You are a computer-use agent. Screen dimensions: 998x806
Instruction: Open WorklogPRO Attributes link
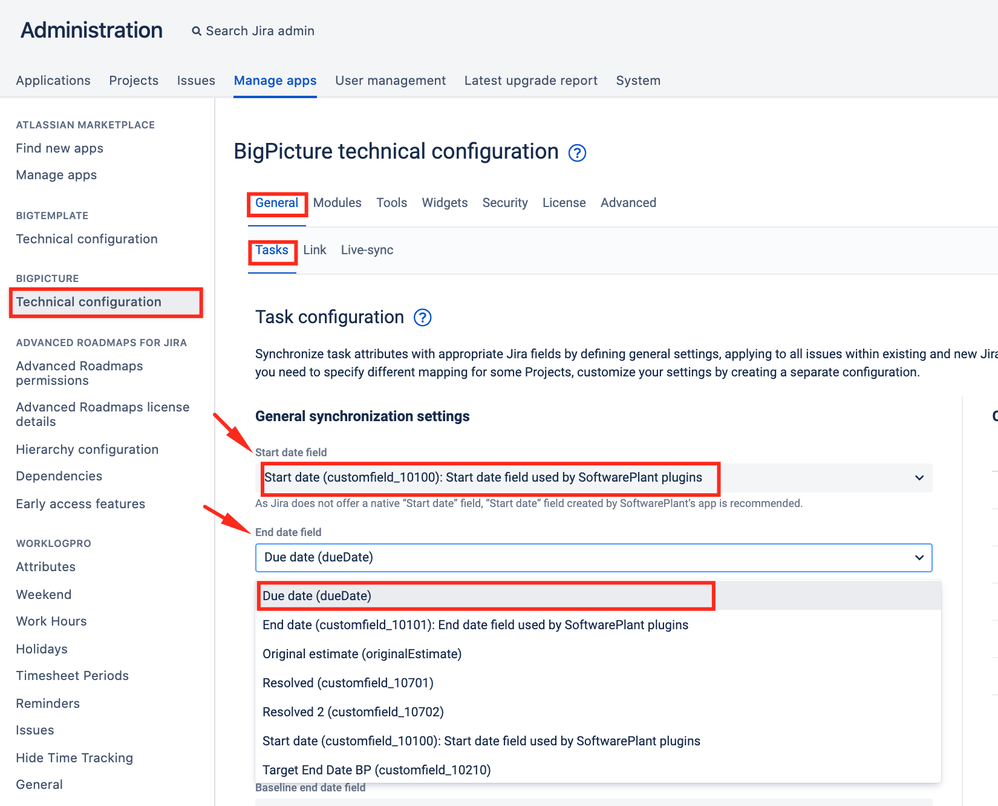pyautogui.click(x=46, y=567)
